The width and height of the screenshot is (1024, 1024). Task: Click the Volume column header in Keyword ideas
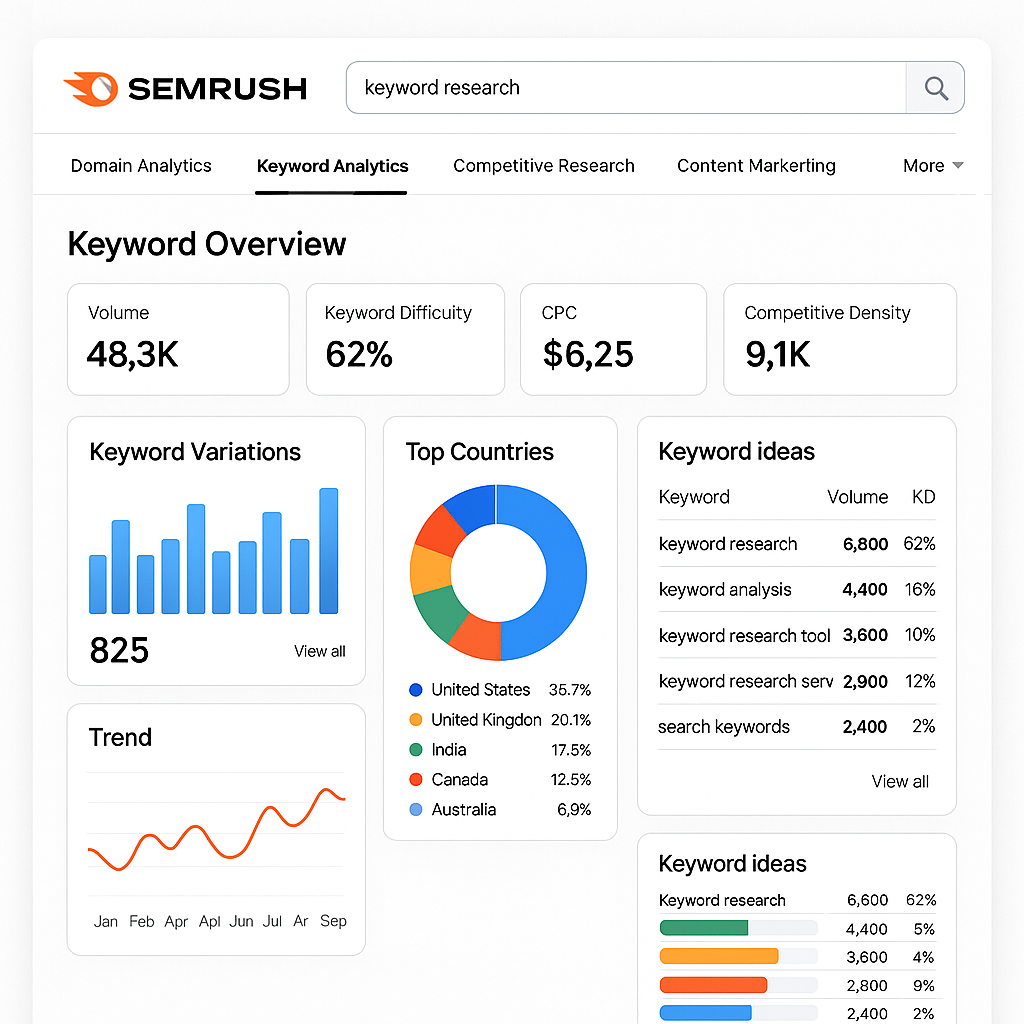coord(857,497)
